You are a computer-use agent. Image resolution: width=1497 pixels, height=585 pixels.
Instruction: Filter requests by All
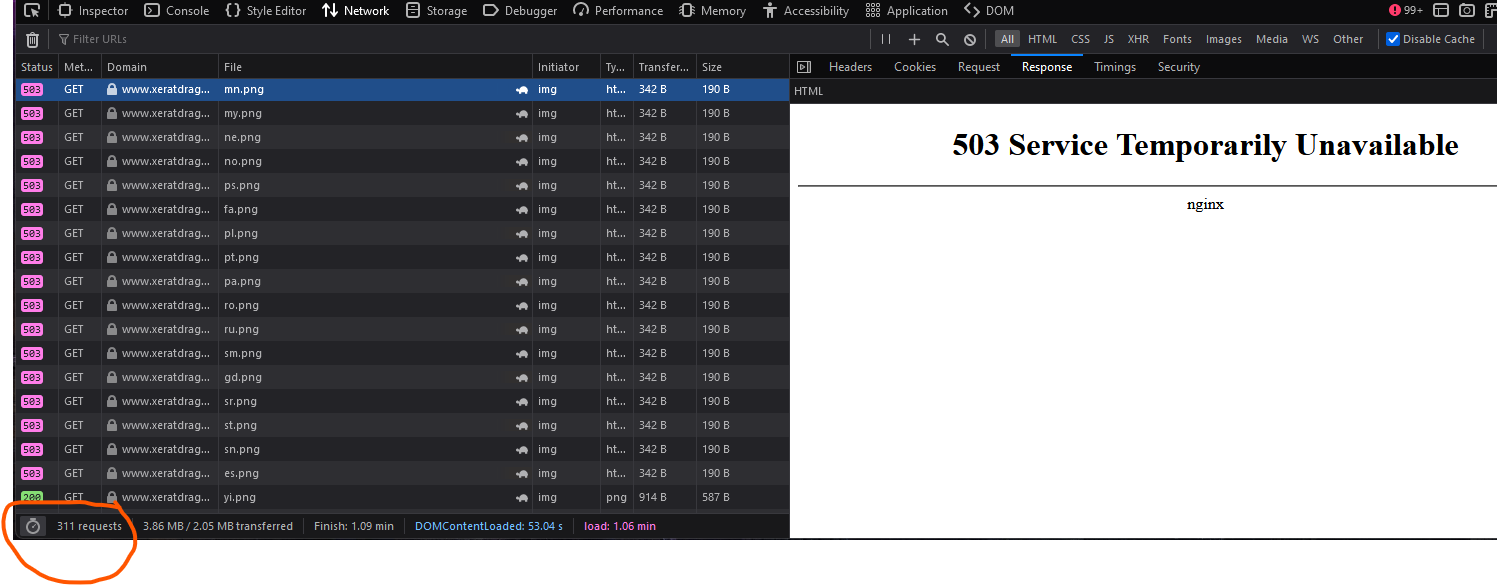pos(1007,39)
